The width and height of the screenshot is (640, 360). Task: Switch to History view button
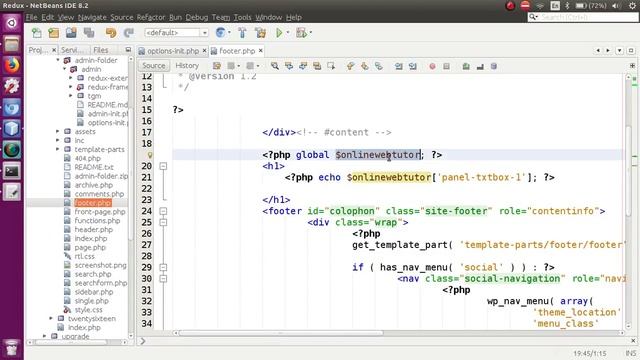pos(187,65)
